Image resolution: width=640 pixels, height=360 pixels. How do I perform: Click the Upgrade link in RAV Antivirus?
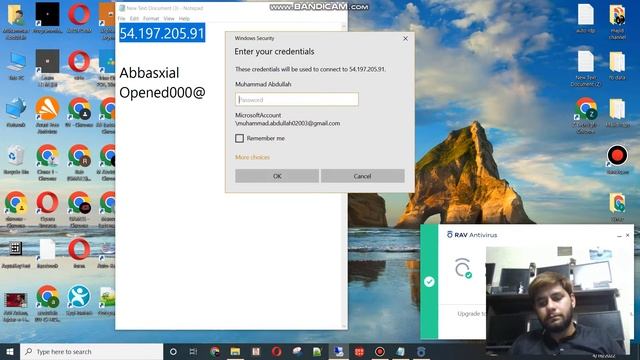click(x=471, y=313)
